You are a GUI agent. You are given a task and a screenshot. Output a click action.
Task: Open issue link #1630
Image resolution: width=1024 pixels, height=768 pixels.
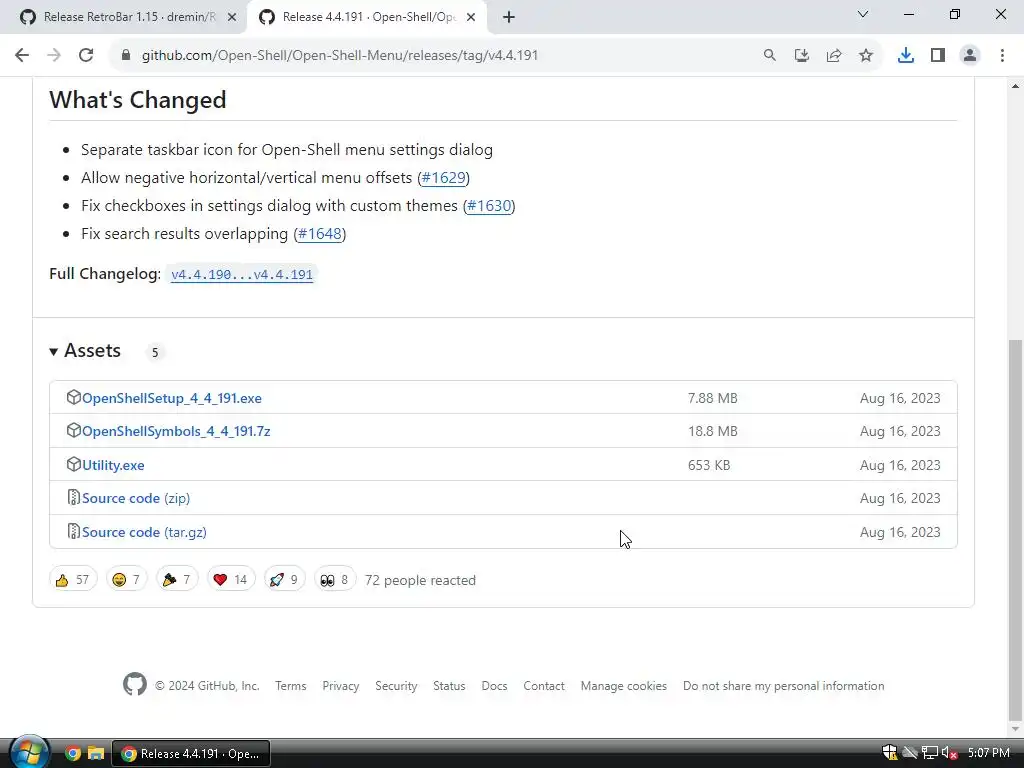tap(489, 206)
